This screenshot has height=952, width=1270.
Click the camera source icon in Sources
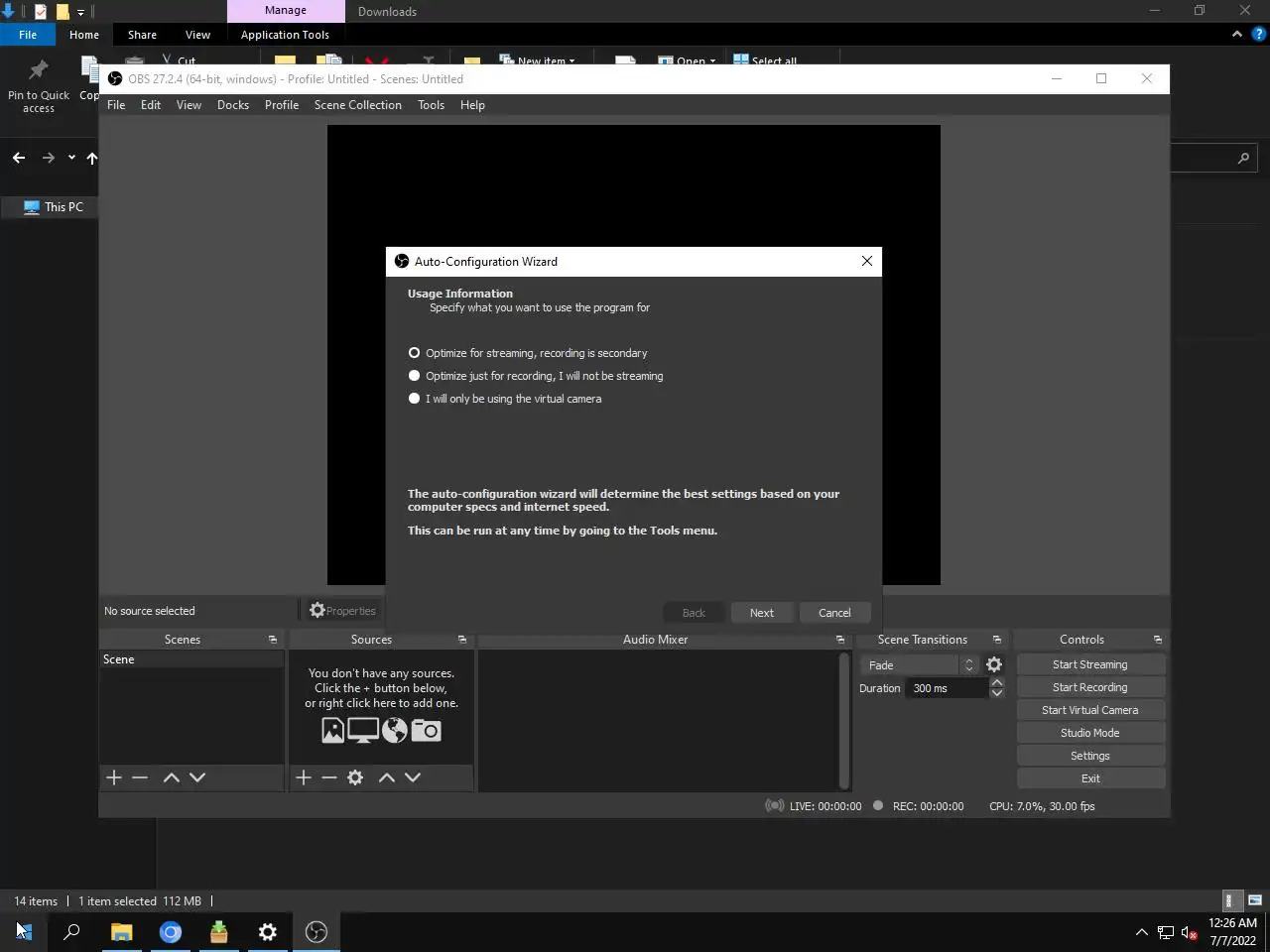pos(426,731)
